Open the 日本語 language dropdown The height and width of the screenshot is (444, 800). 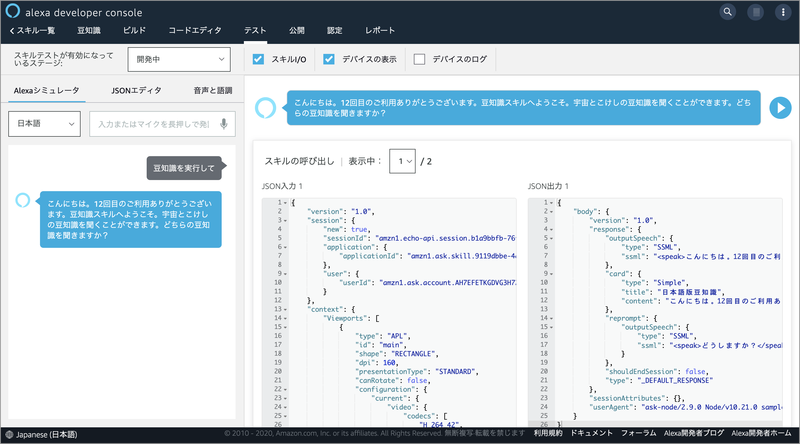(44, 124)
